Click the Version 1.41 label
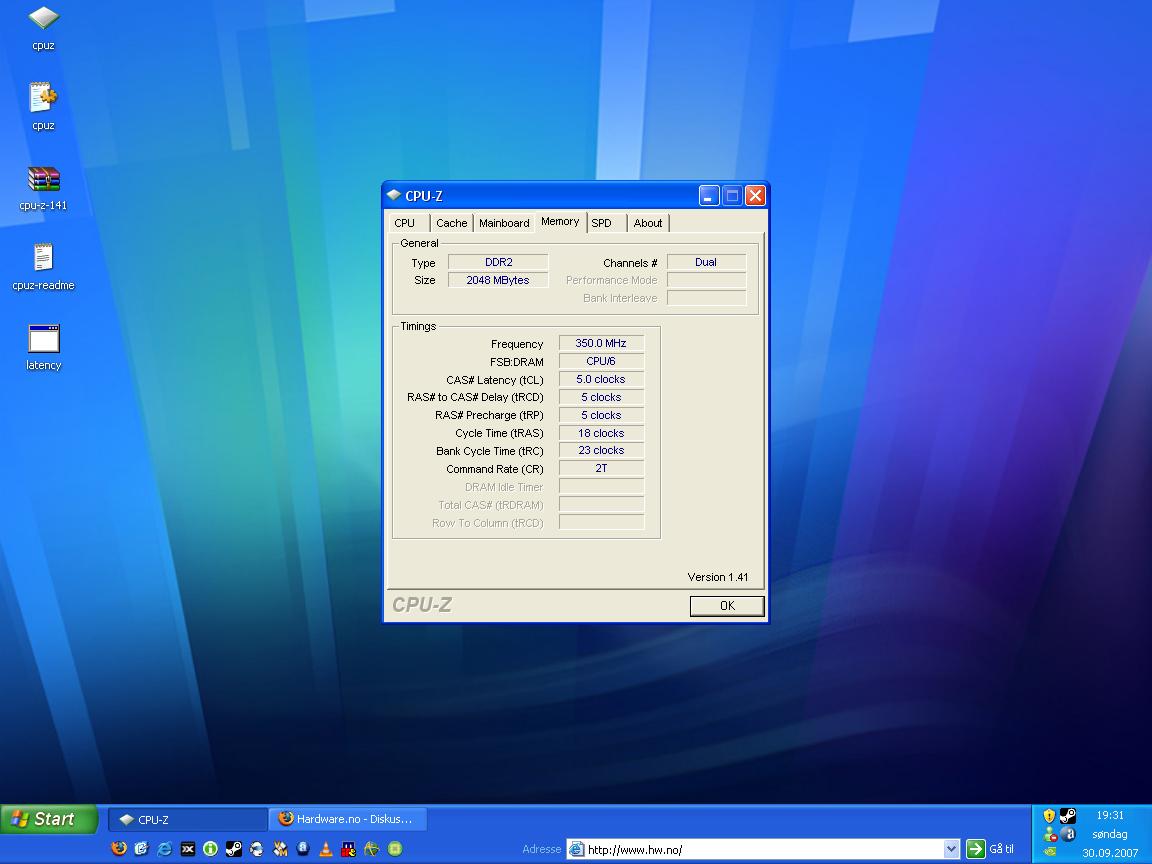Viewport: 1152px width, 864px height. click(718, 577)
